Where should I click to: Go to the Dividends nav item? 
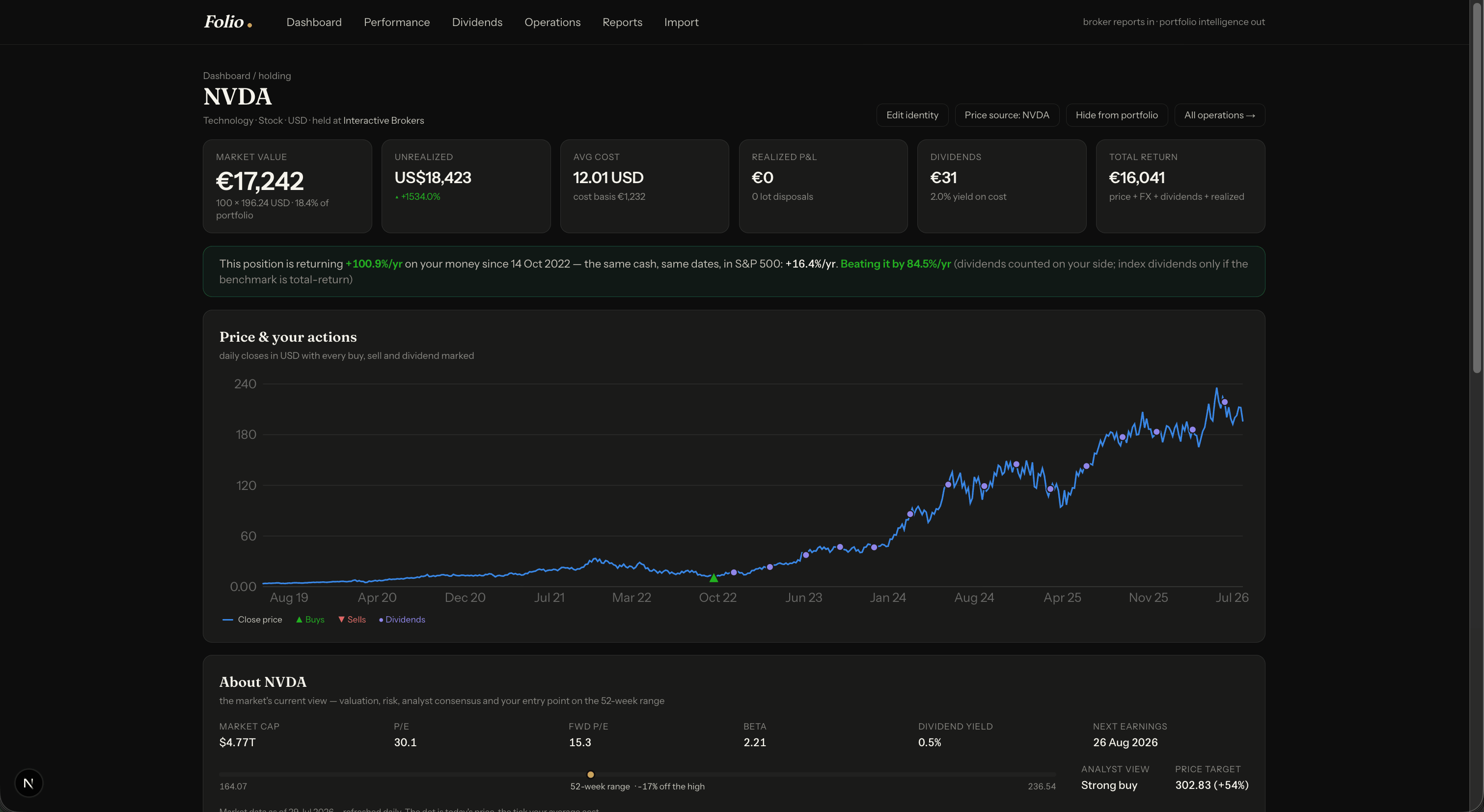477,22
